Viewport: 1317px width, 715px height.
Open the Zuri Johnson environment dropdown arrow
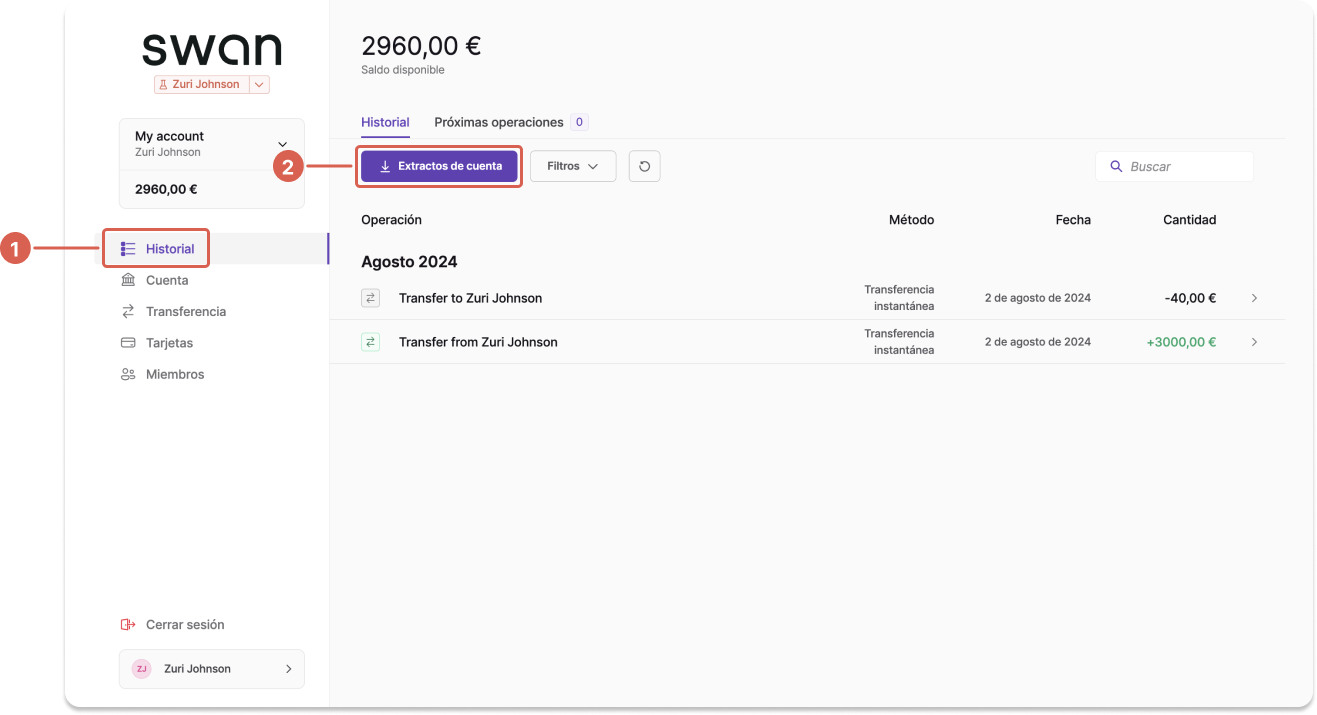(x=260, y=85)
